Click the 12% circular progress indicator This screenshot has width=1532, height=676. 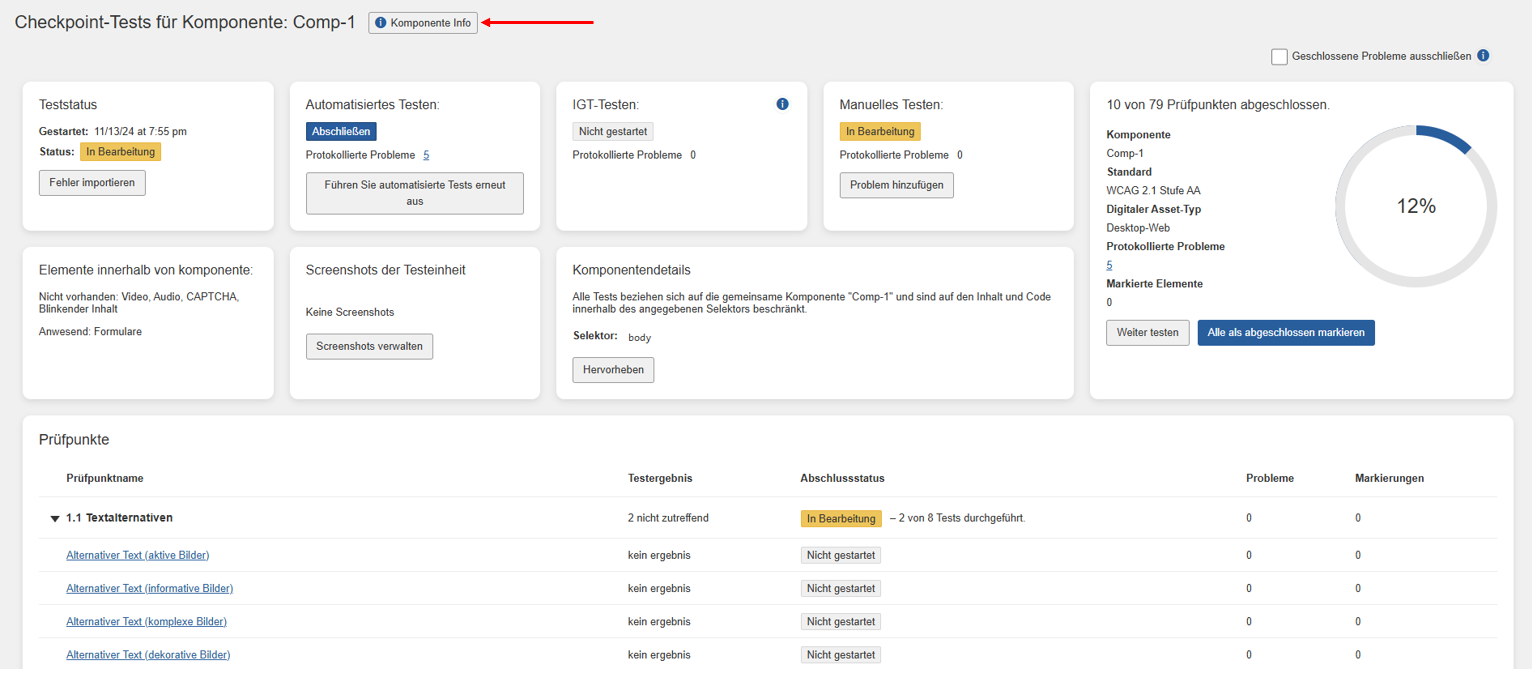point(1415,207)
